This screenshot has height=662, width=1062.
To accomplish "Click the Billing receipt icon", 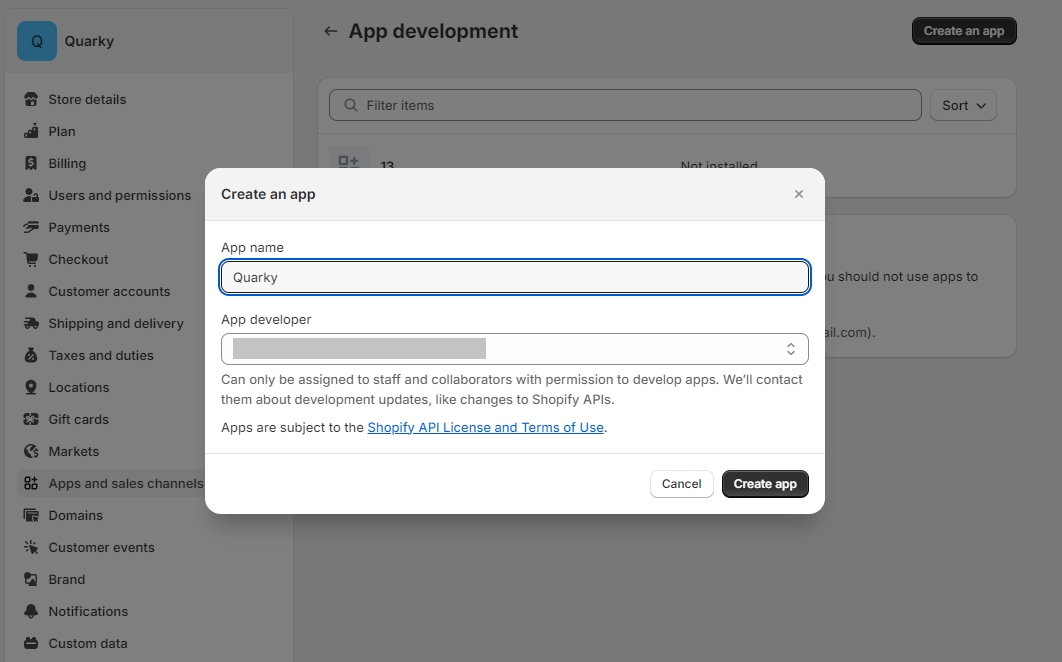I will [x=31, y=163].
